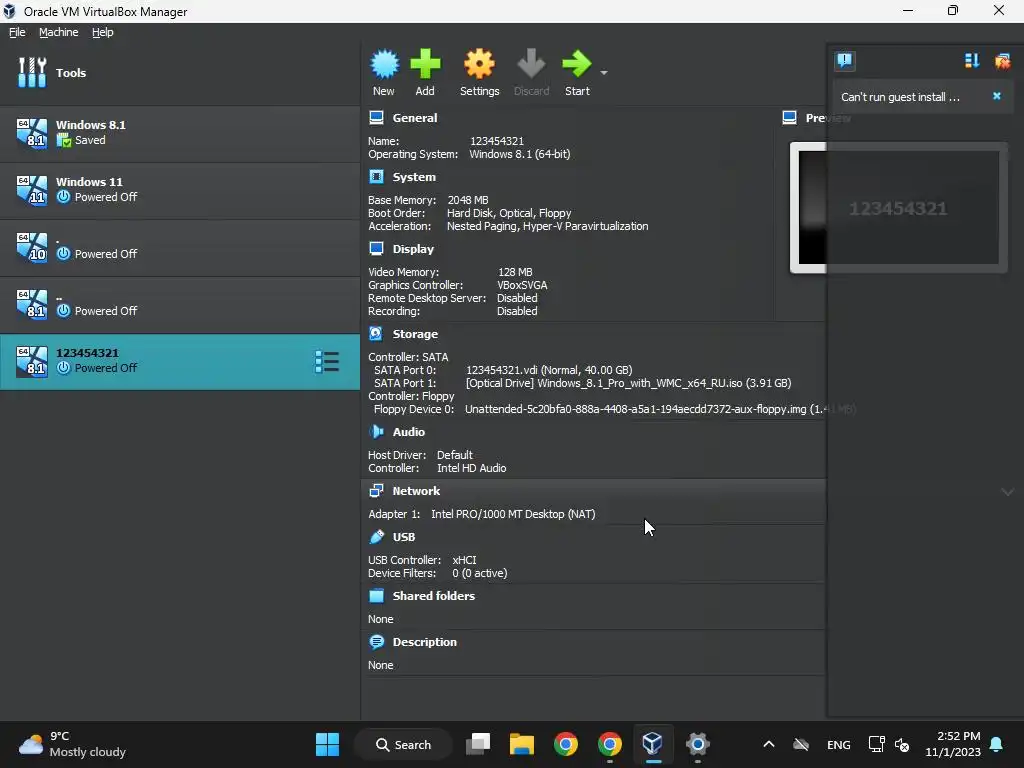Click the Storage section icon
1024x768 pixels.
click(x=376, y=334)
